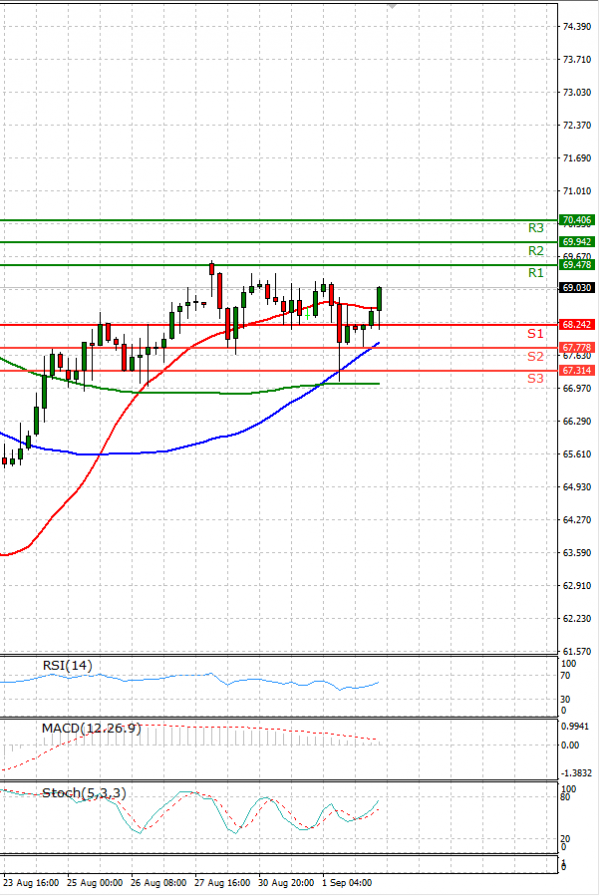The image size is (600, 896).
Task: Click the 66.970 price scale value
Action: click(x=577, y=389)
